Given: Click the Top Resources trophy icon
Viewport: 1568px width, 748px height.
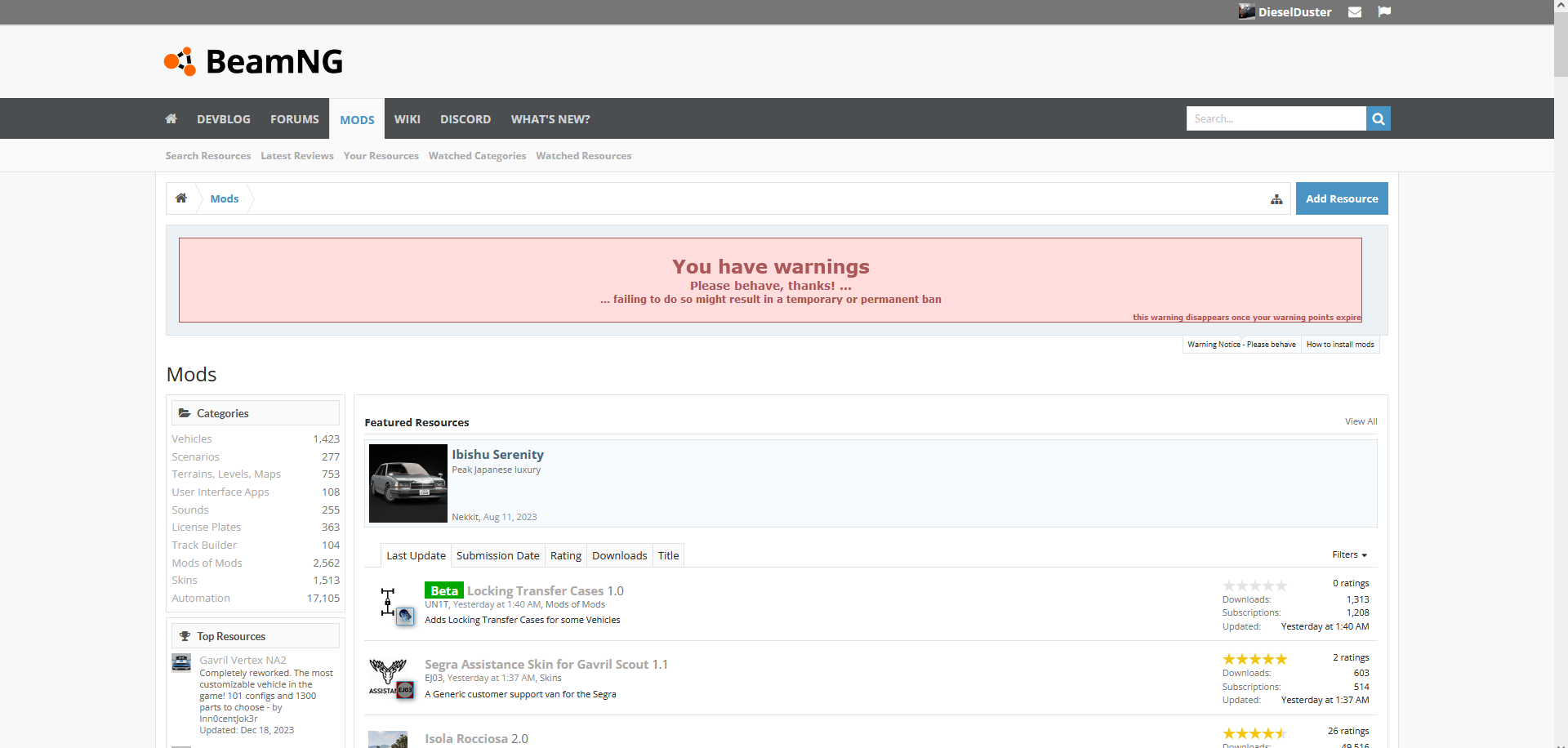Looking at the screenshot, I should (x=185, y=636).
